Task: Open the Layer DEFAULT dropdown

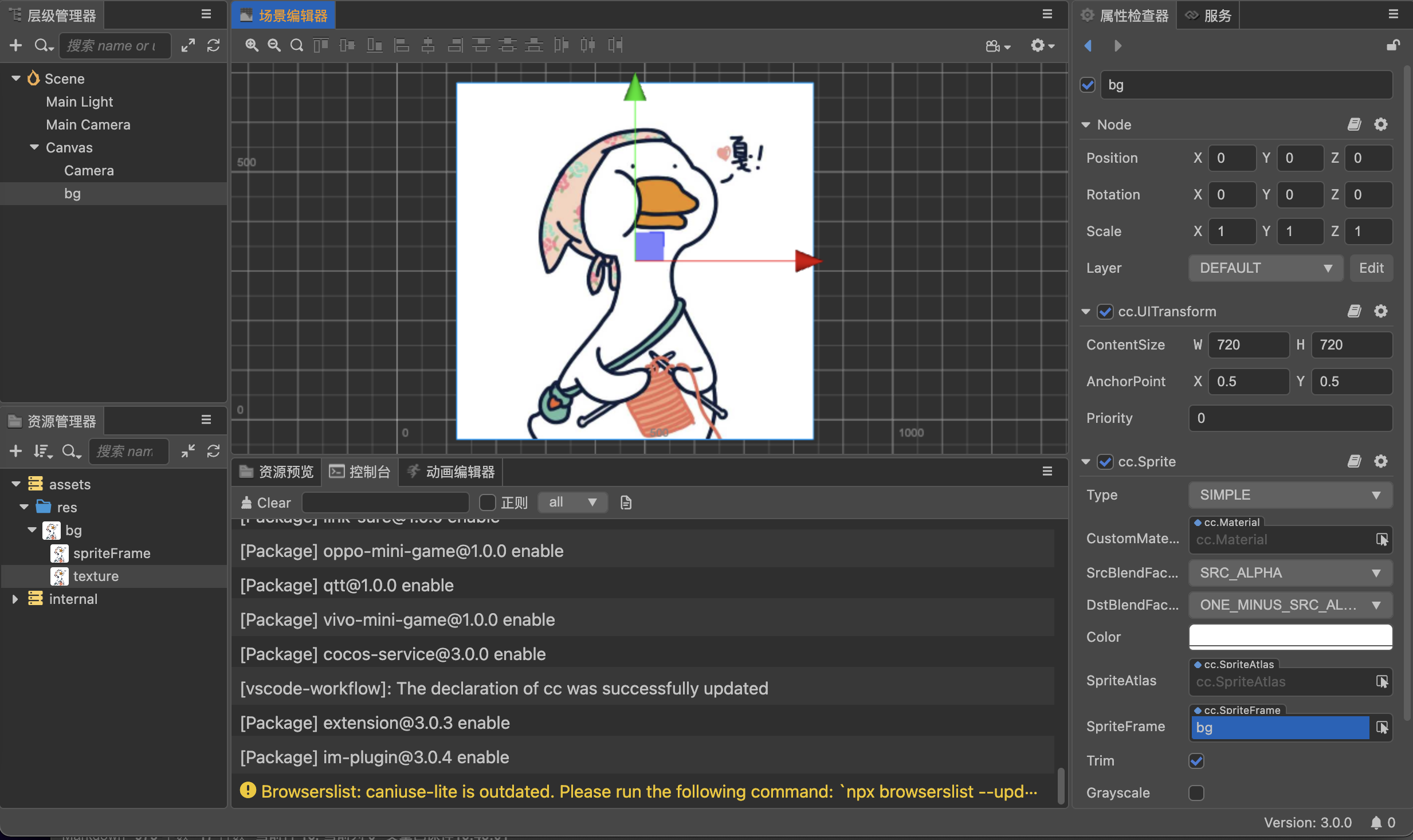Action: [x=1266, y=268]
